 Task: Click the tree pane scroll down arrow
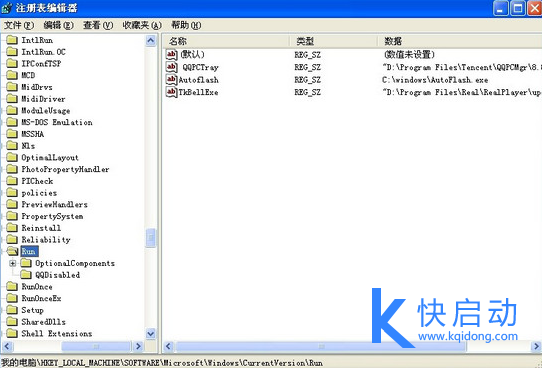point(151,334)
